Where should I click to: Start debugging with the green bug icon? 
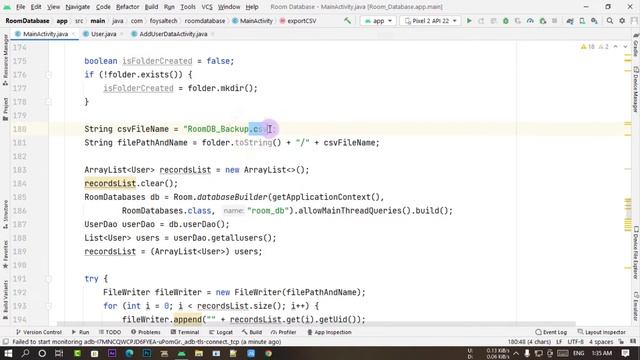click(x=506, y=20)
